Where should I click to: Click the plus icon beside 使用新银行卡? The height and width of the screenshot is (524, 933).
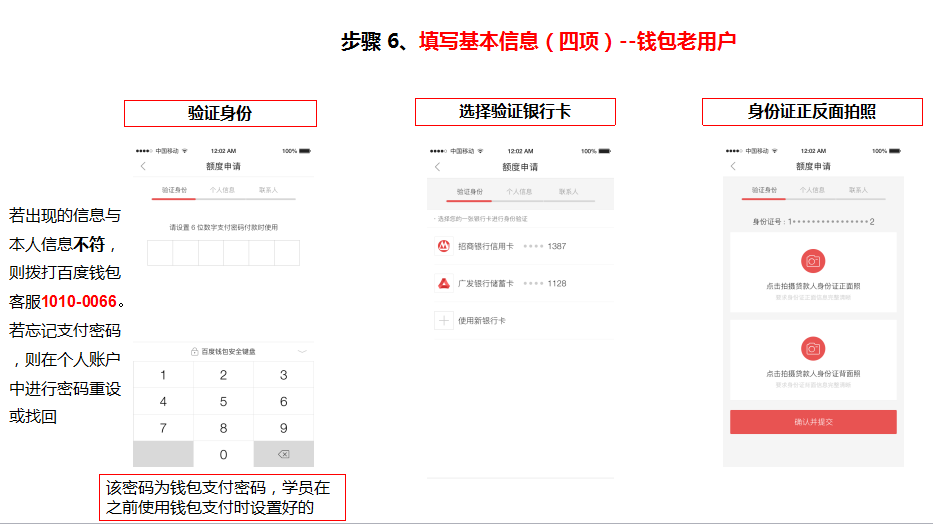pos(444,320)
